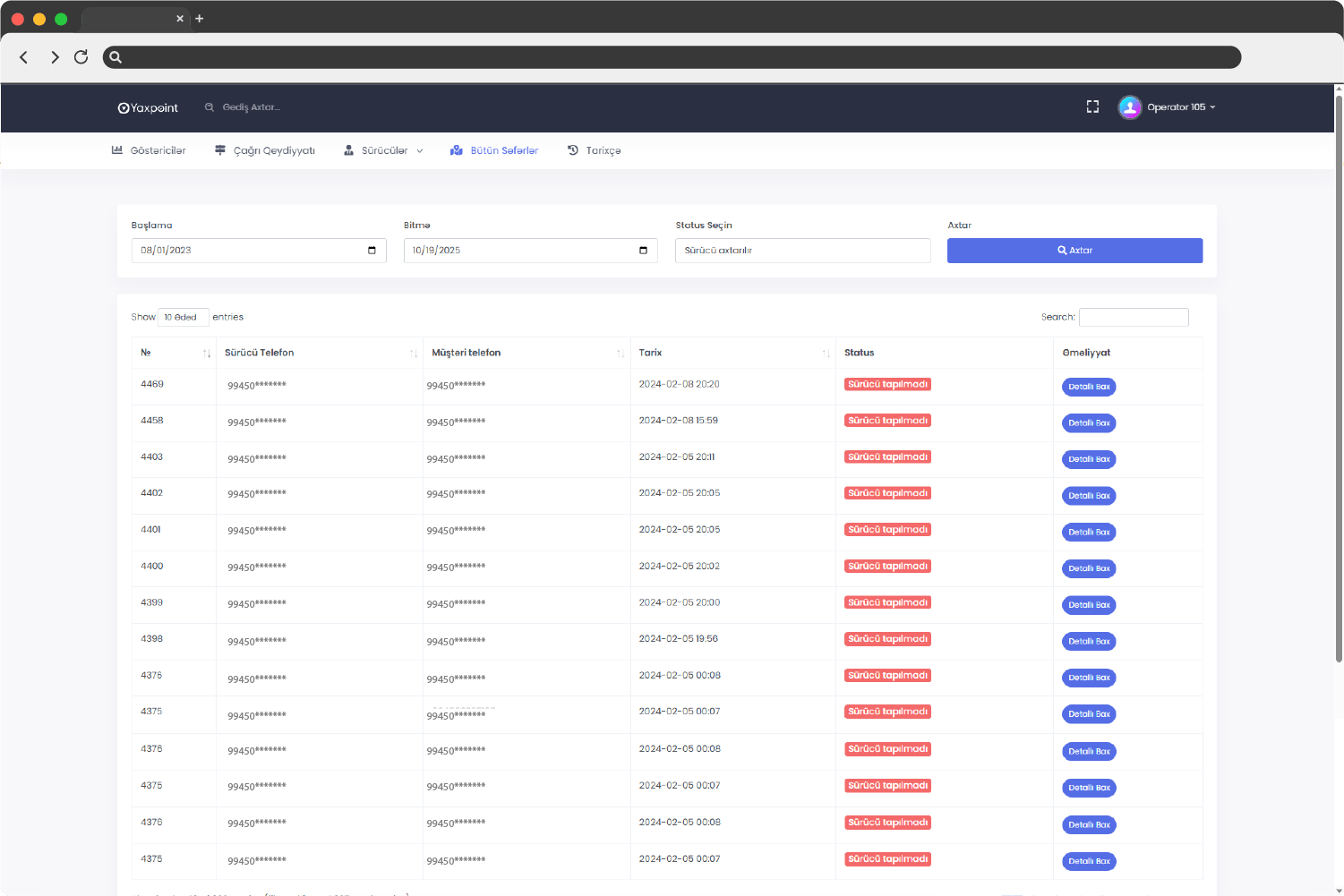Screen dimensions: 1344x896
Task: Toggle sorting on Sürücü Telefon column
Action: [414, 353]
